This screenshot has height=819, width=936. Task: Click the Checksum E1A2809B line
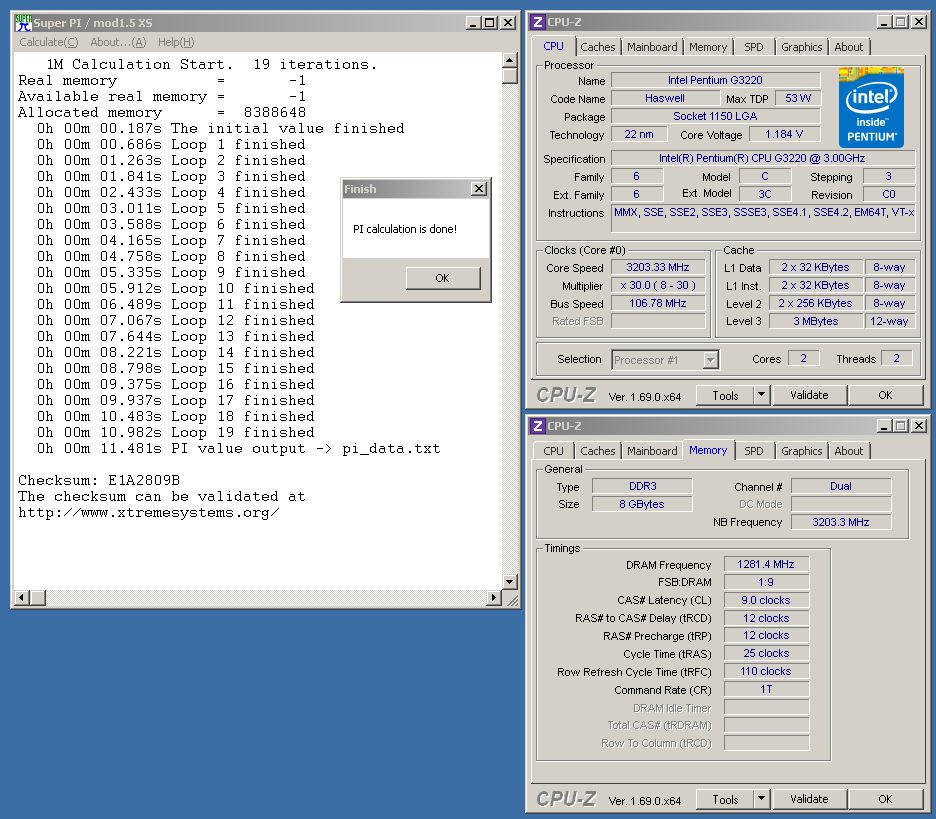click(x=98, y=481)
